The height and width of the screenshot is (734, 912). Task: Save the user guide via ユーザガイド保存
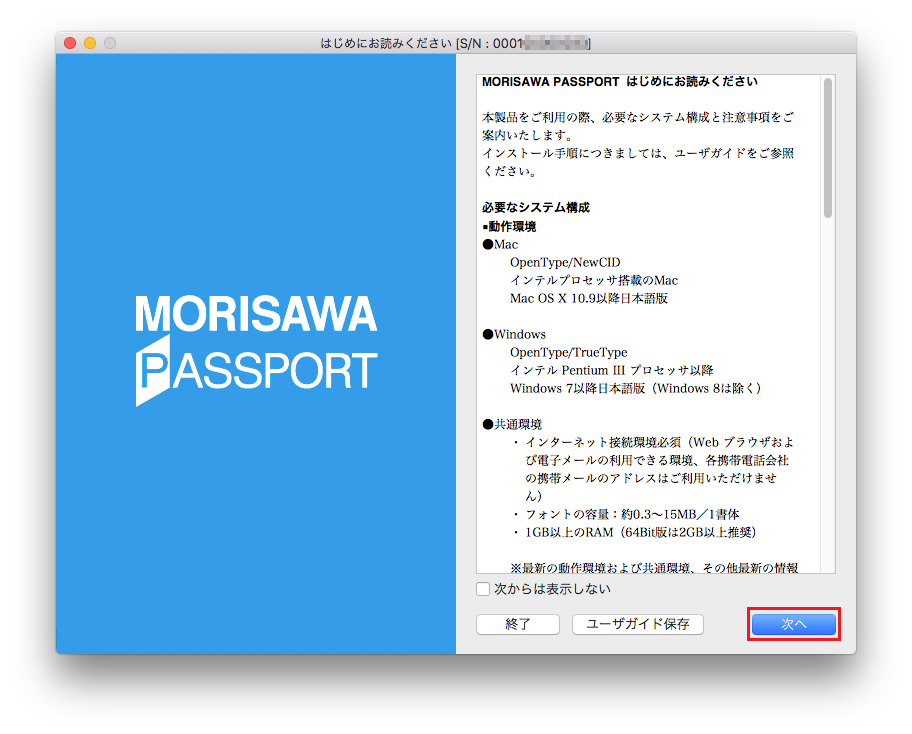[637, 624]
